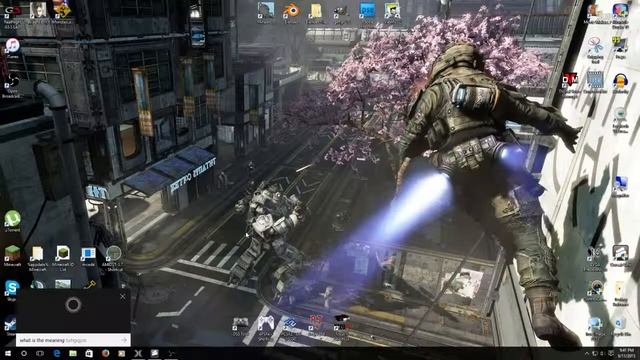Open the %appdata% Minecraft folder shortcut
Screen dimensions: 640x360
point(37,258)
